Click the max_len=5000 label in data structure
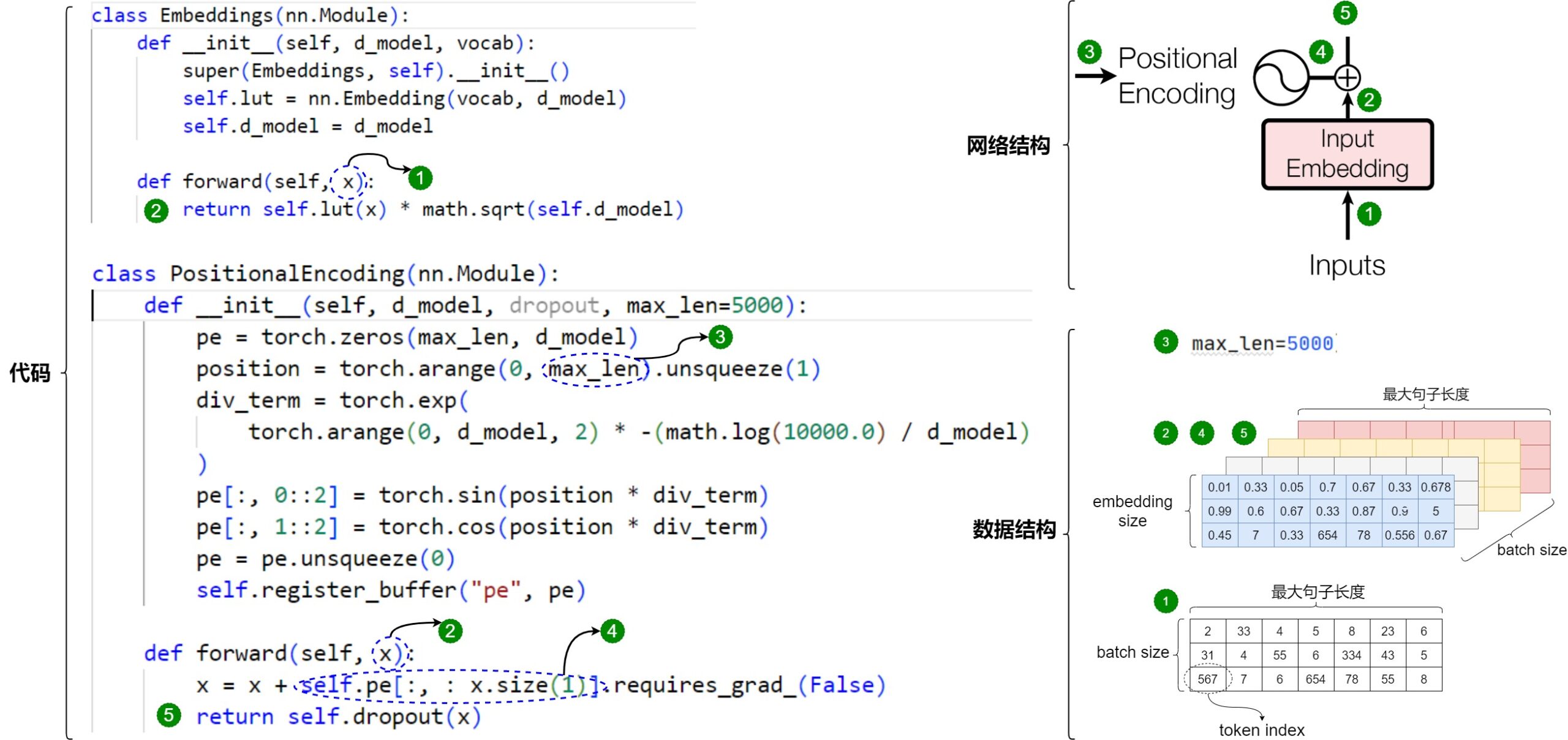Viewport: 1568px width, 740px height. pyautogui.click(x=1262, y=344)
